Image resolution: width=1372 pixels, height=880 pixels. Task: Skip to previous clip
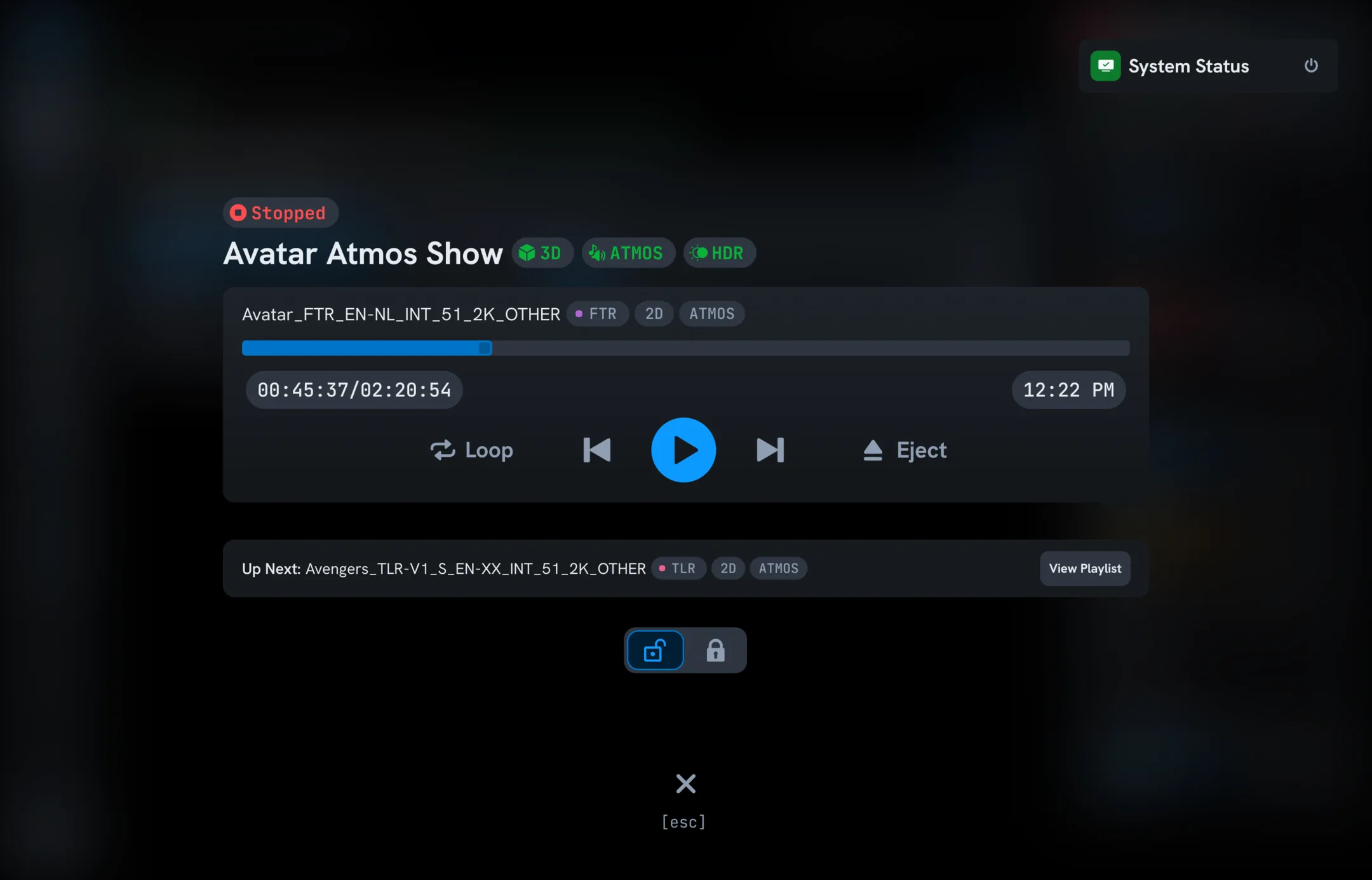[597, 450]
